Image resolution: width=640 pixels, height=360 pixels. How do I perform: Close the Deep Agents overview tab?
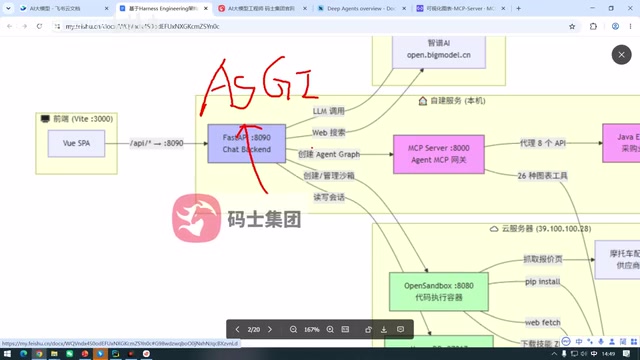tap(404, 8)
